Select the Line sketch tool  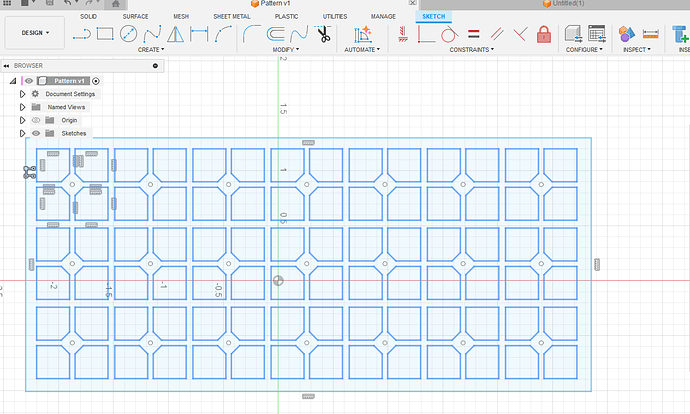tap(82, 34)
